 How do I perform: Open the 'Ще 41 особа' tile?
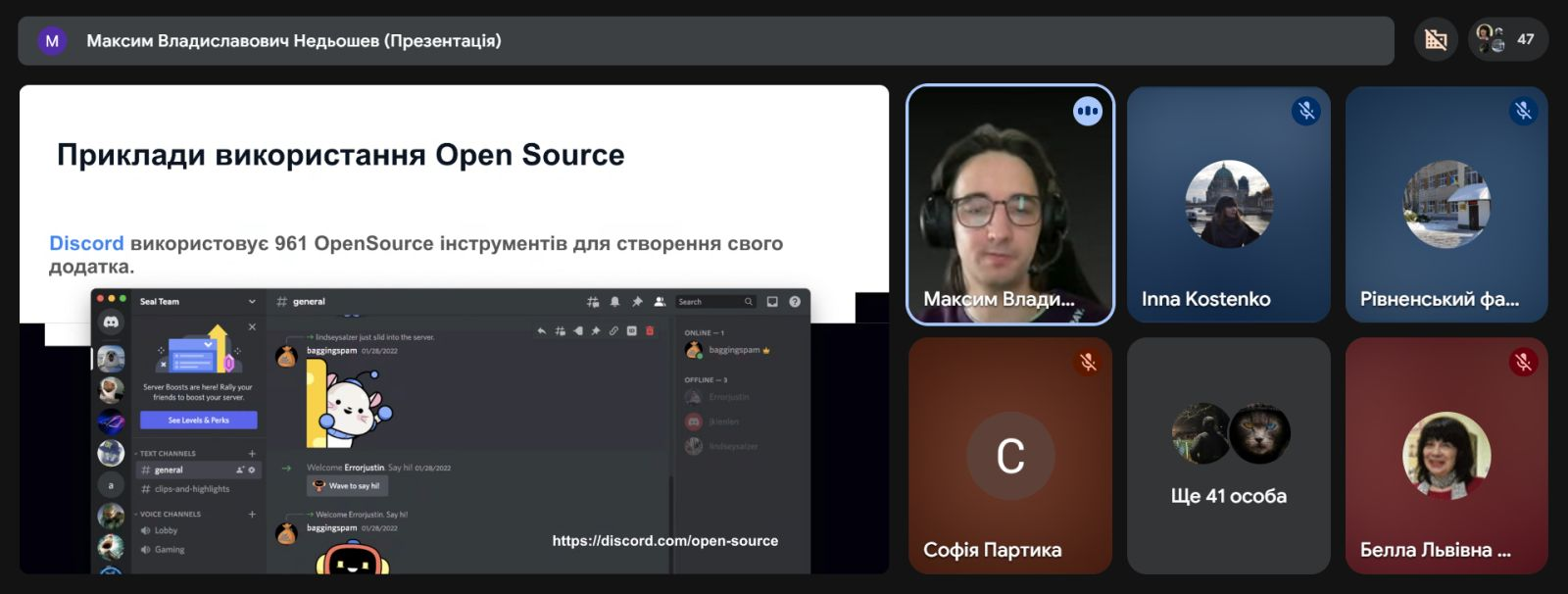coord(1228,456)
